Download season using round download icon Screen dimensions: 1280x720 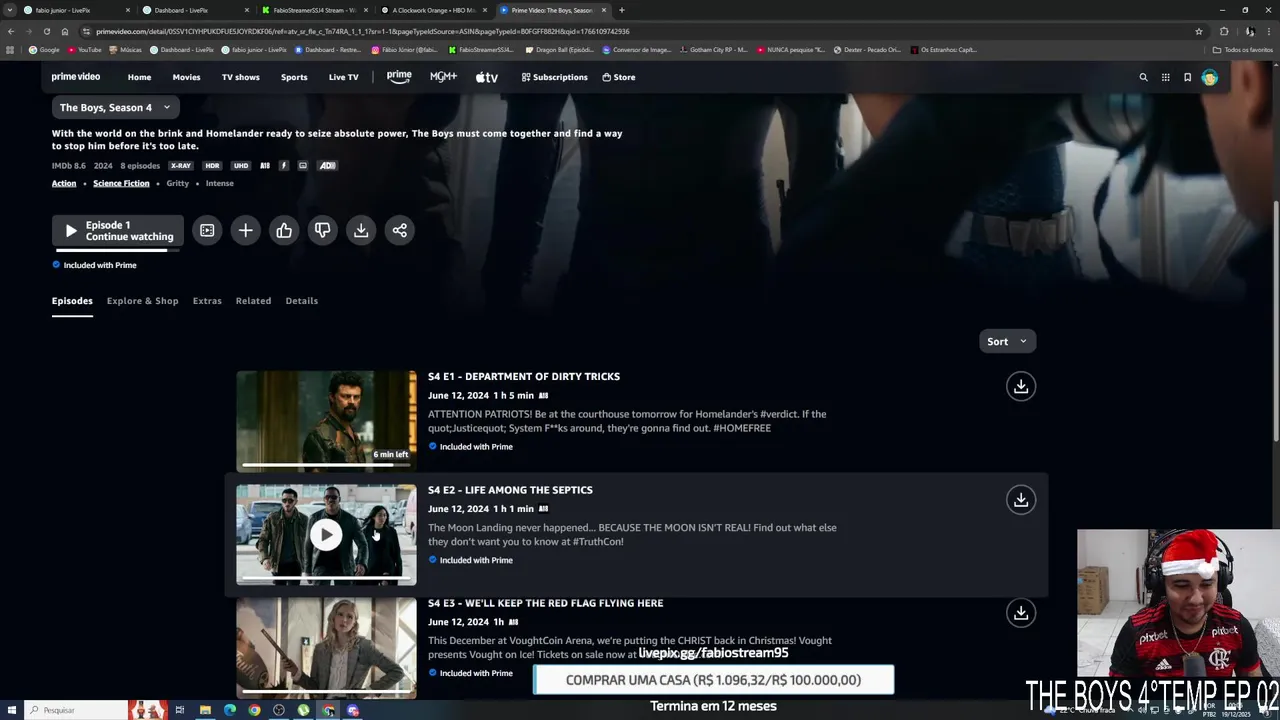[361, 231]
